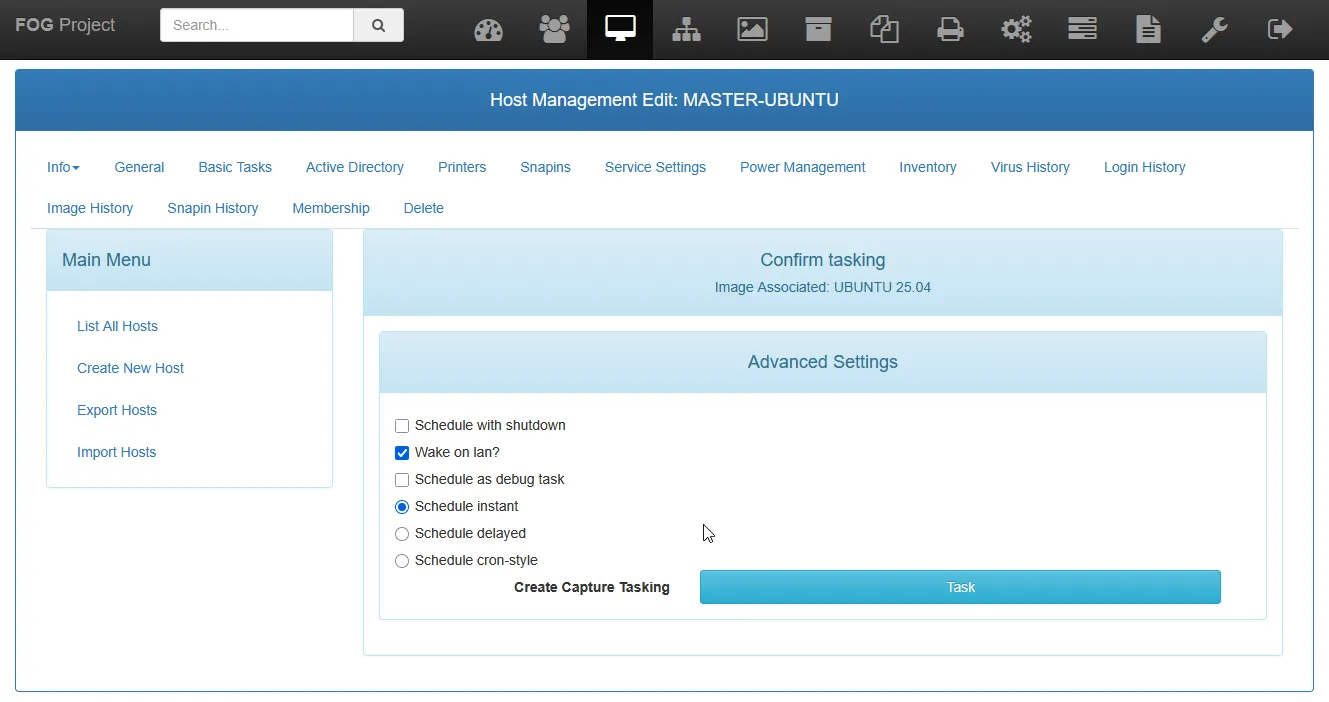
Task: Click into the Search input field
Action: (x=257, y=26)
